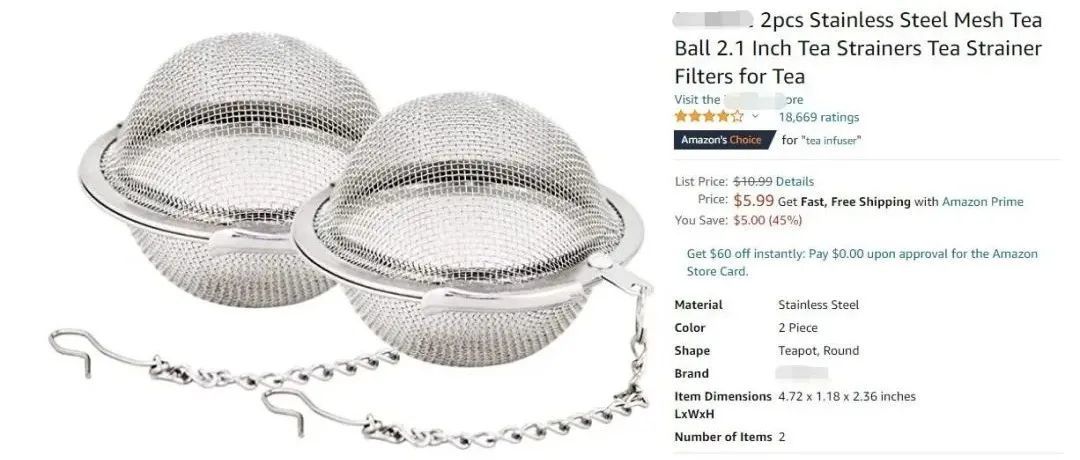The height and width of the screenshot is (460, 1080).
Task: Click the Visit the Store link
Action: (738, 99)
